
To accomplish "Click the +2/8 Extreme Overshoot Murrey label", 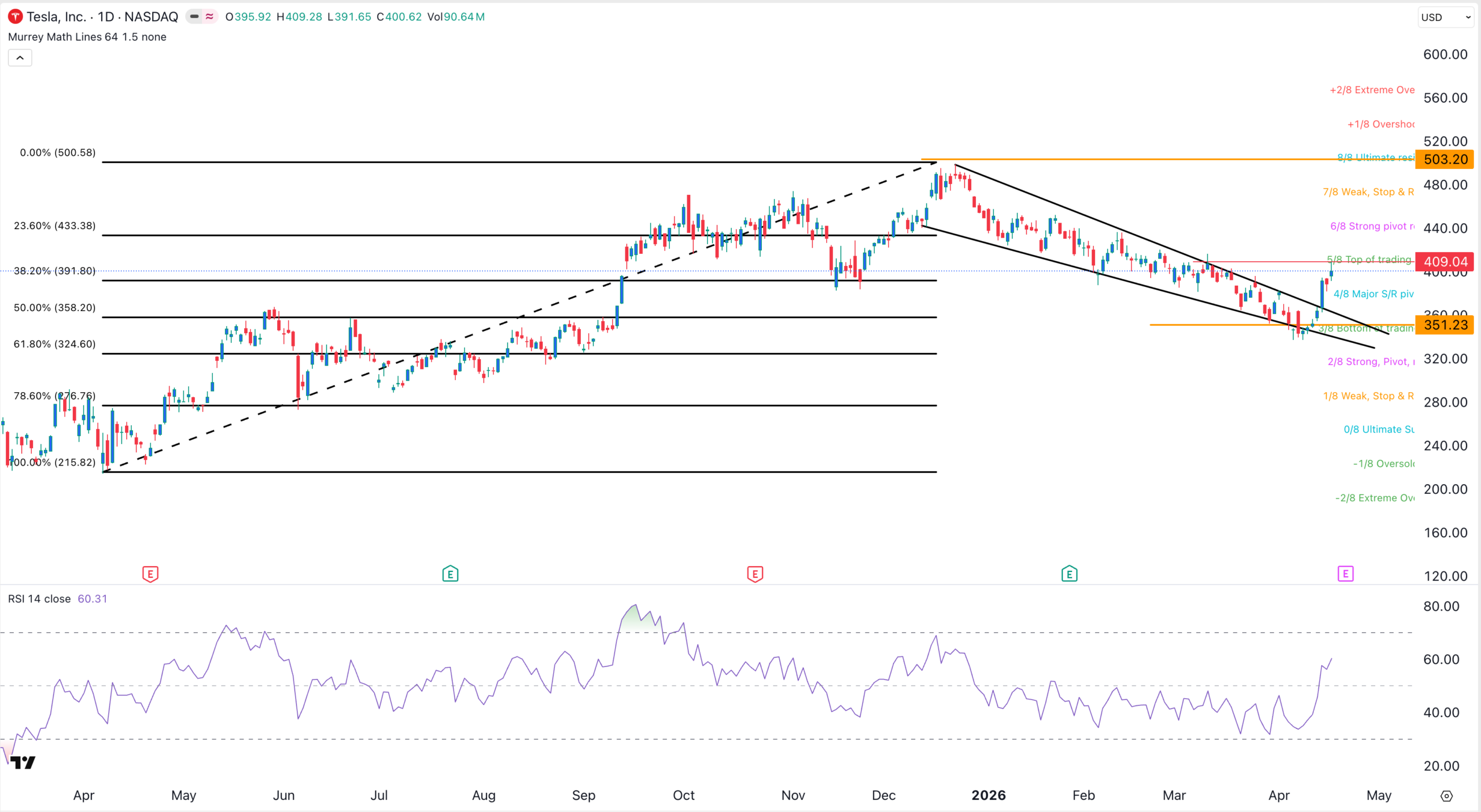I will [x=1372, y=90].
